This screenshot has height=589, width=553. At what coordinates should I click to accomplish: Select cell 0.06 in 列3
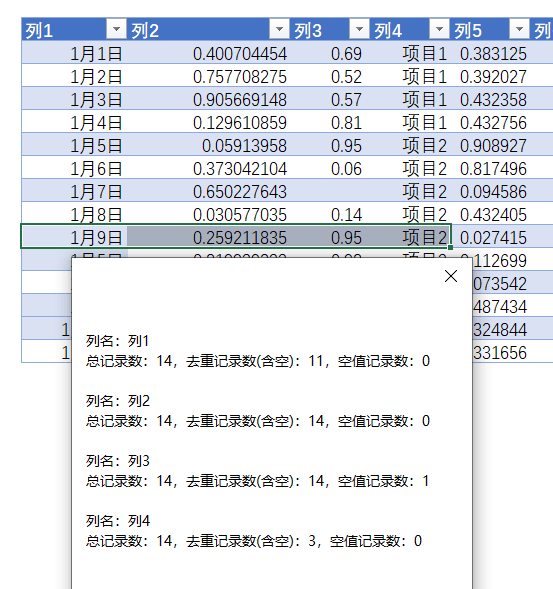(330, 168)
